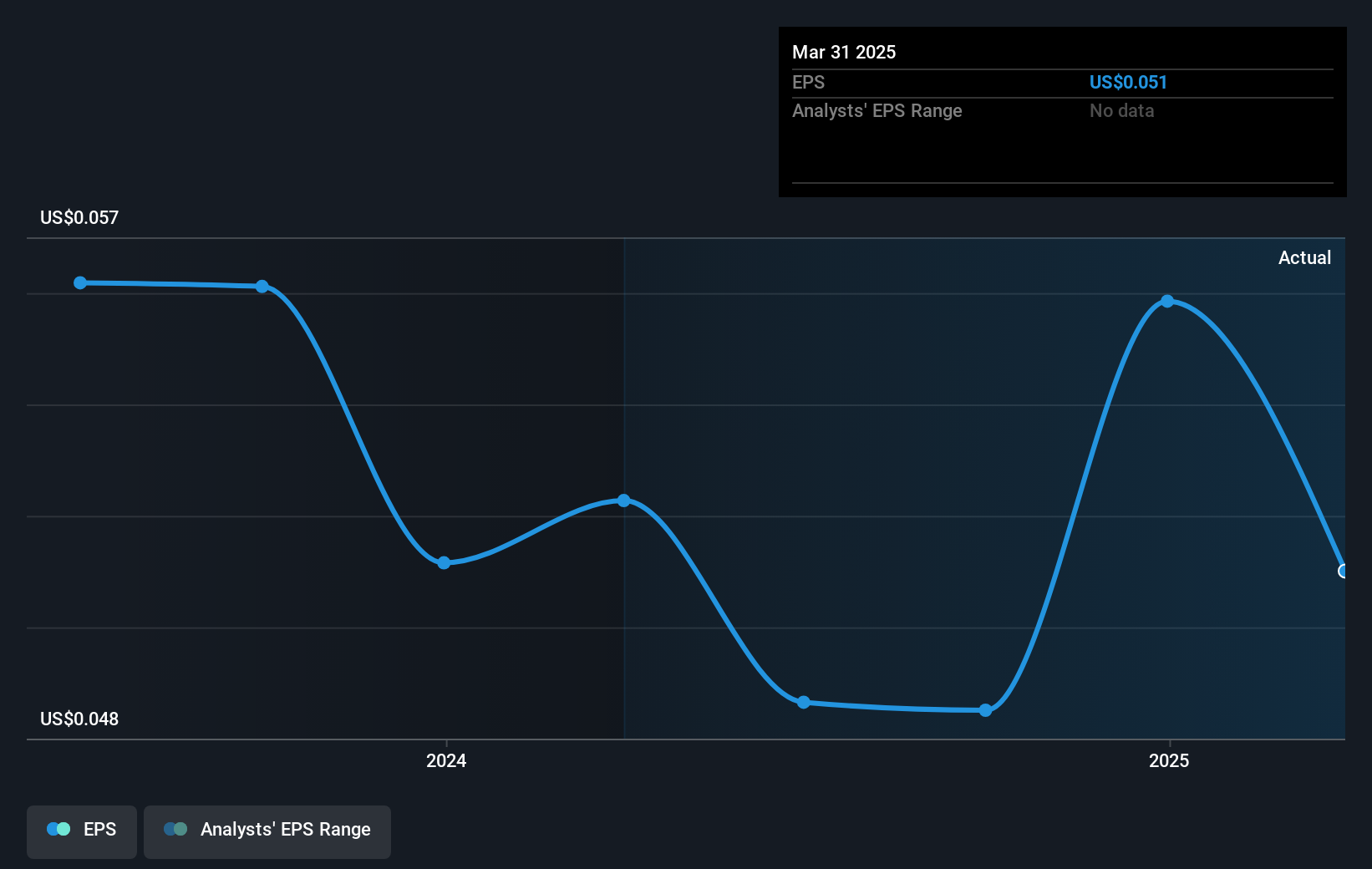Toggle the EPS legend button
1372x869 pixels.
click(82, 831)
